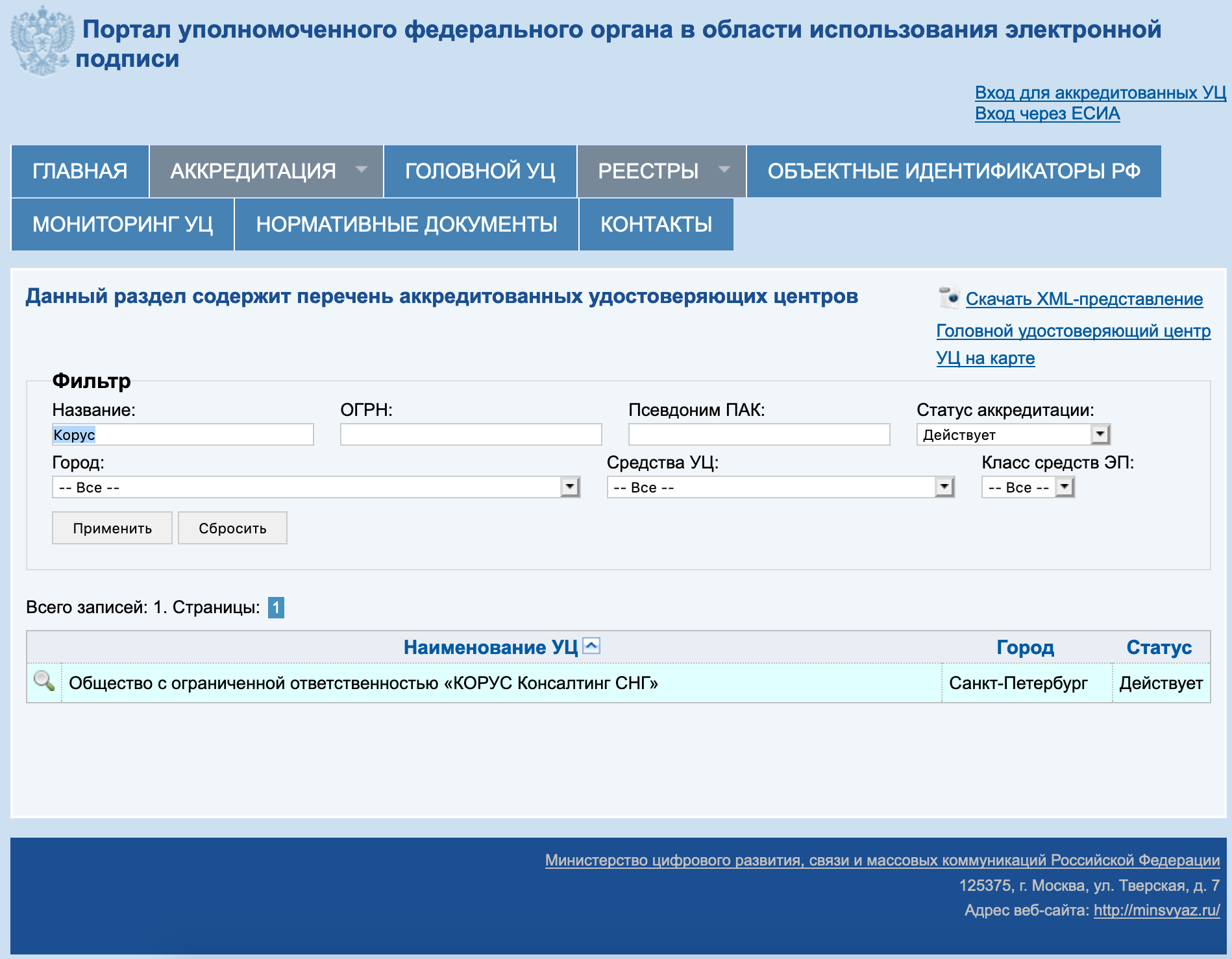Open the УЦ на карте link
This screenshot has height=959, width=1232.
point(985,358)
